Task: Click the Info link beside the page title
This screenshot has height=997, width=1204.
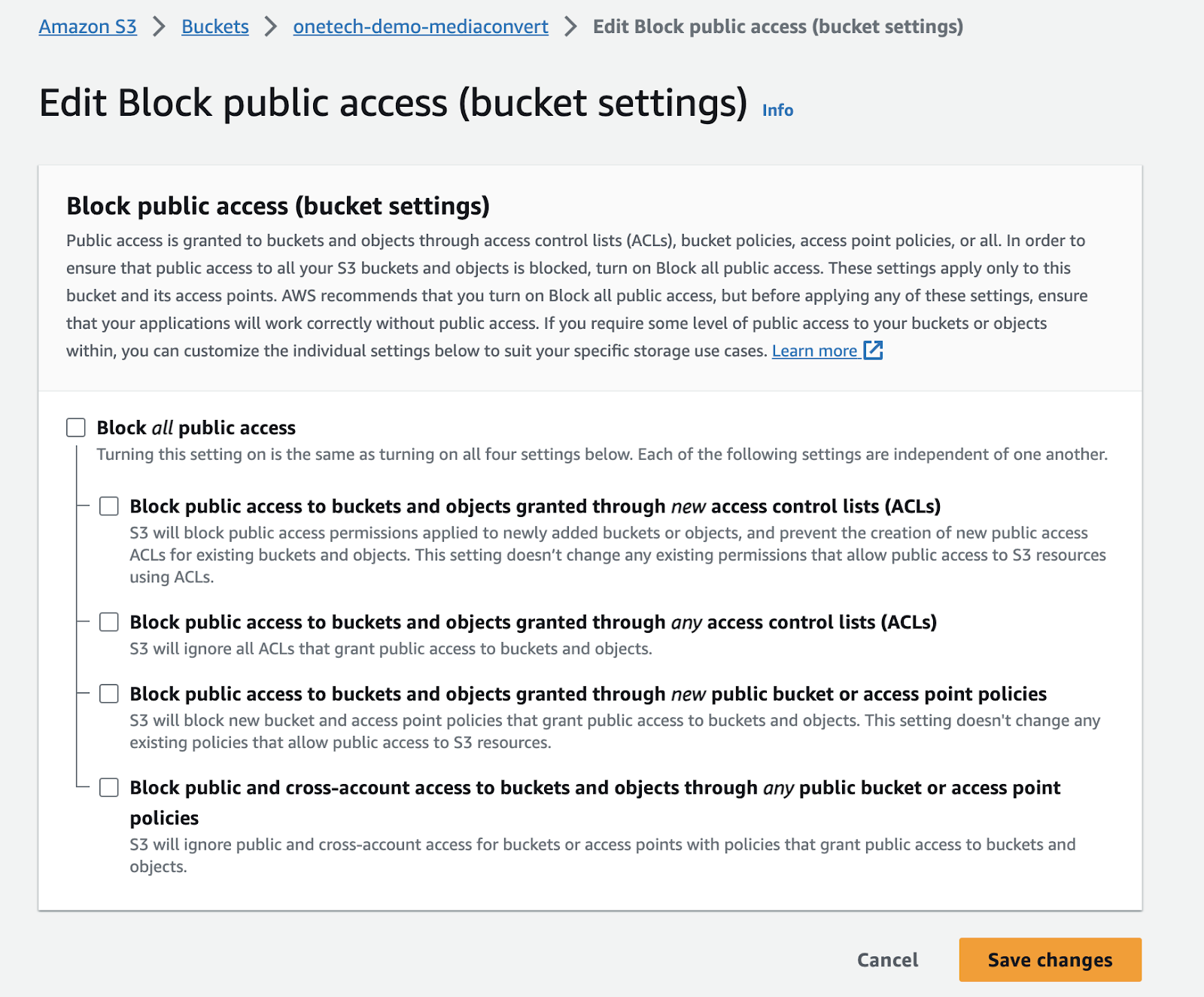Action: (777, 110)
